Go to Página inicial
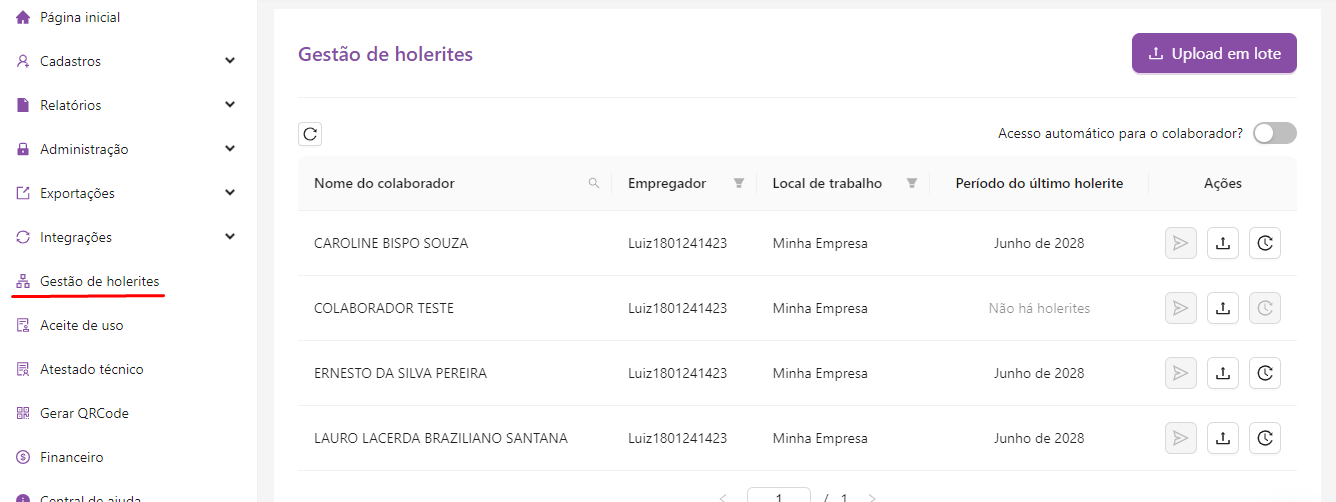 click(79, 17)
